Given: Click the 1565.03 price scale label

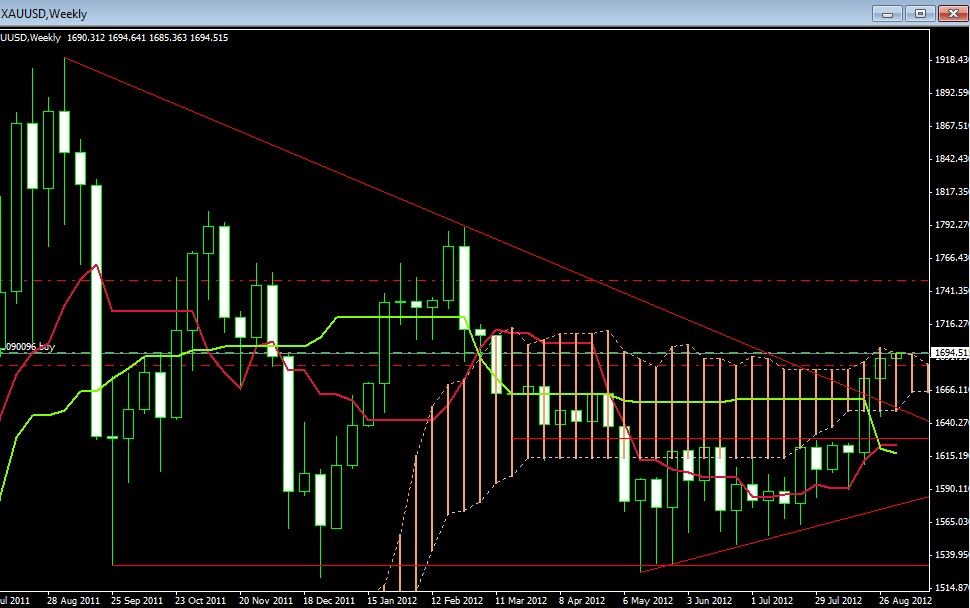Looking at the screenshot, I should (952, 521).
